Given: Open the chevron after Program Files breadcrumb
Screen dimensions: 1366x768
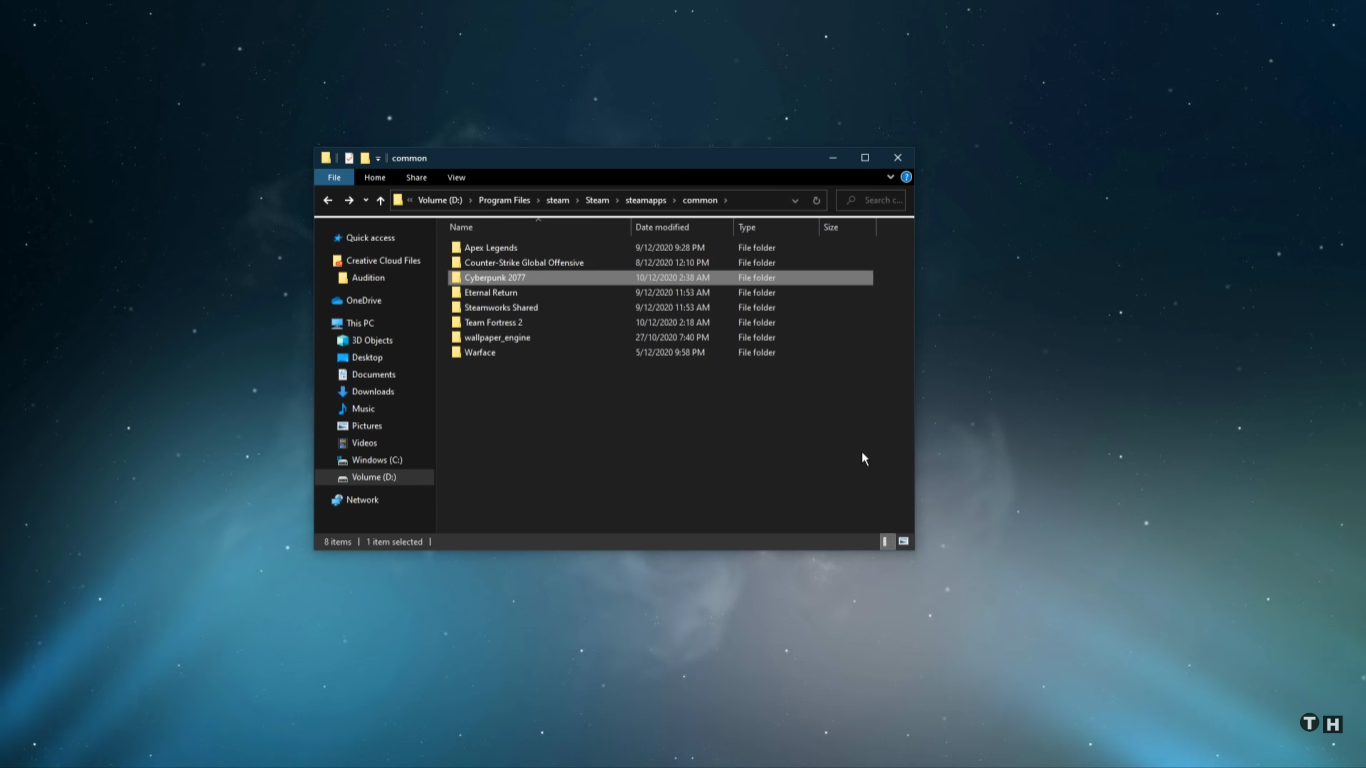Looking at the screenshot, I should click(538, 200).
